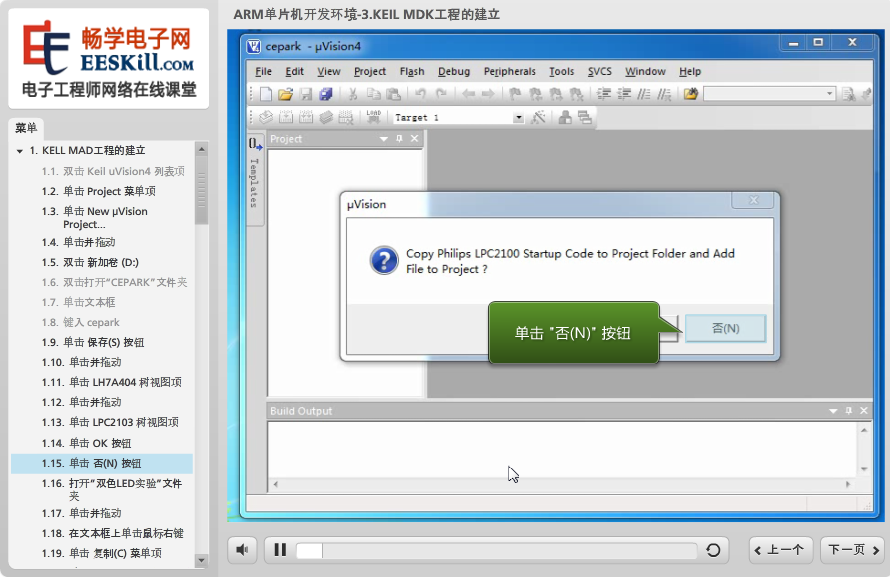Open the Build Output panel dropdown arrow
890x577 pixels.
(x=833, y=411)
